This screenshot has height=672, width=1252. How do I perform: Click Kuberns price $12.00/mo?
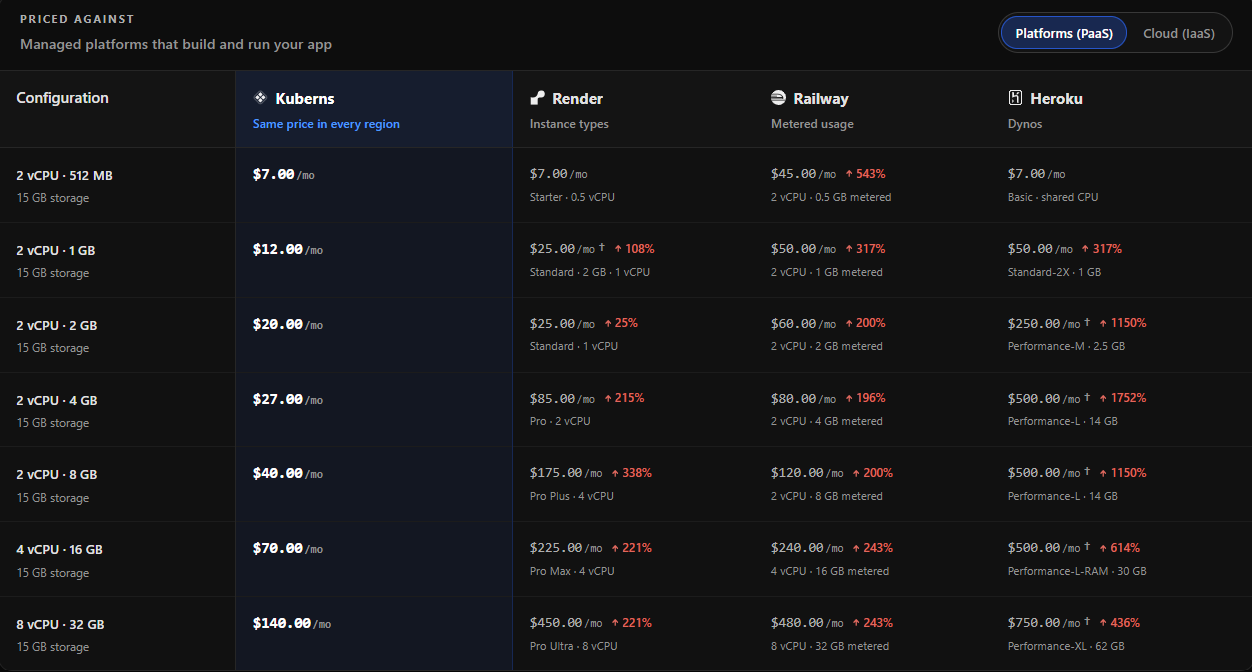(288, 249)
